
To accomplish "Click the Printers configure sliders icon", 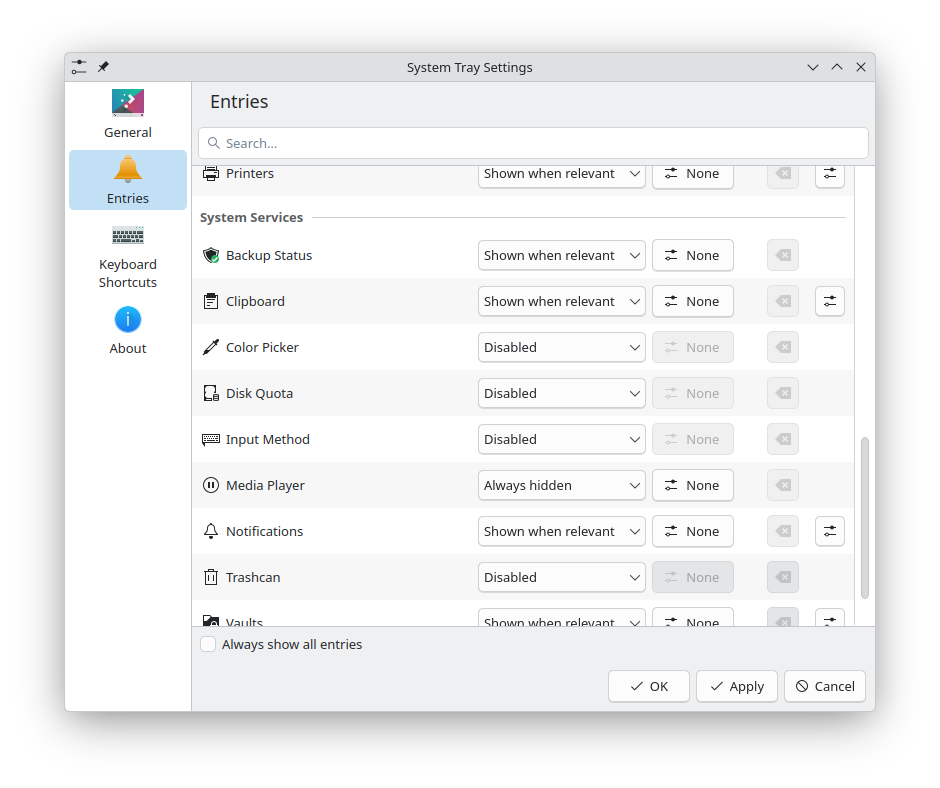I will 829,175.
